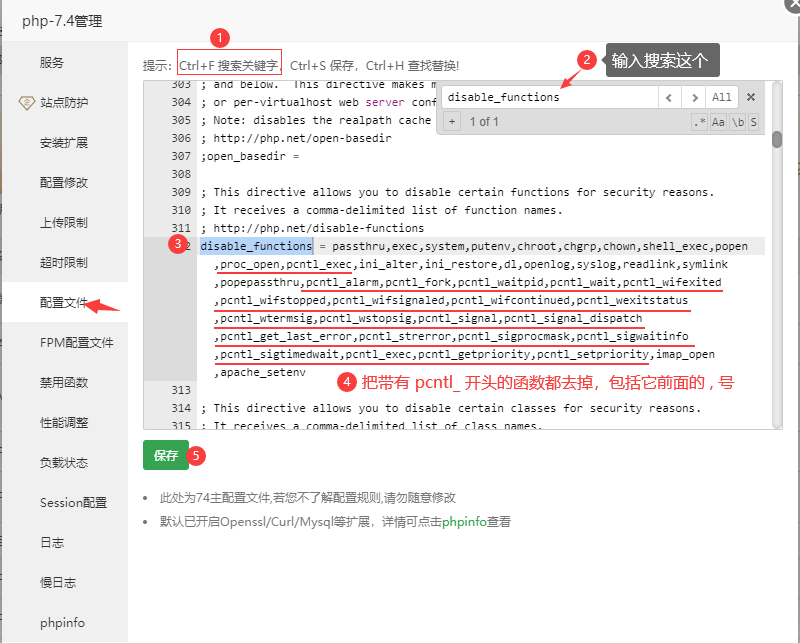Viewport: 800px width, 643px height.
Task: Open the phpinfo link in the note
Action: (464, 522)
